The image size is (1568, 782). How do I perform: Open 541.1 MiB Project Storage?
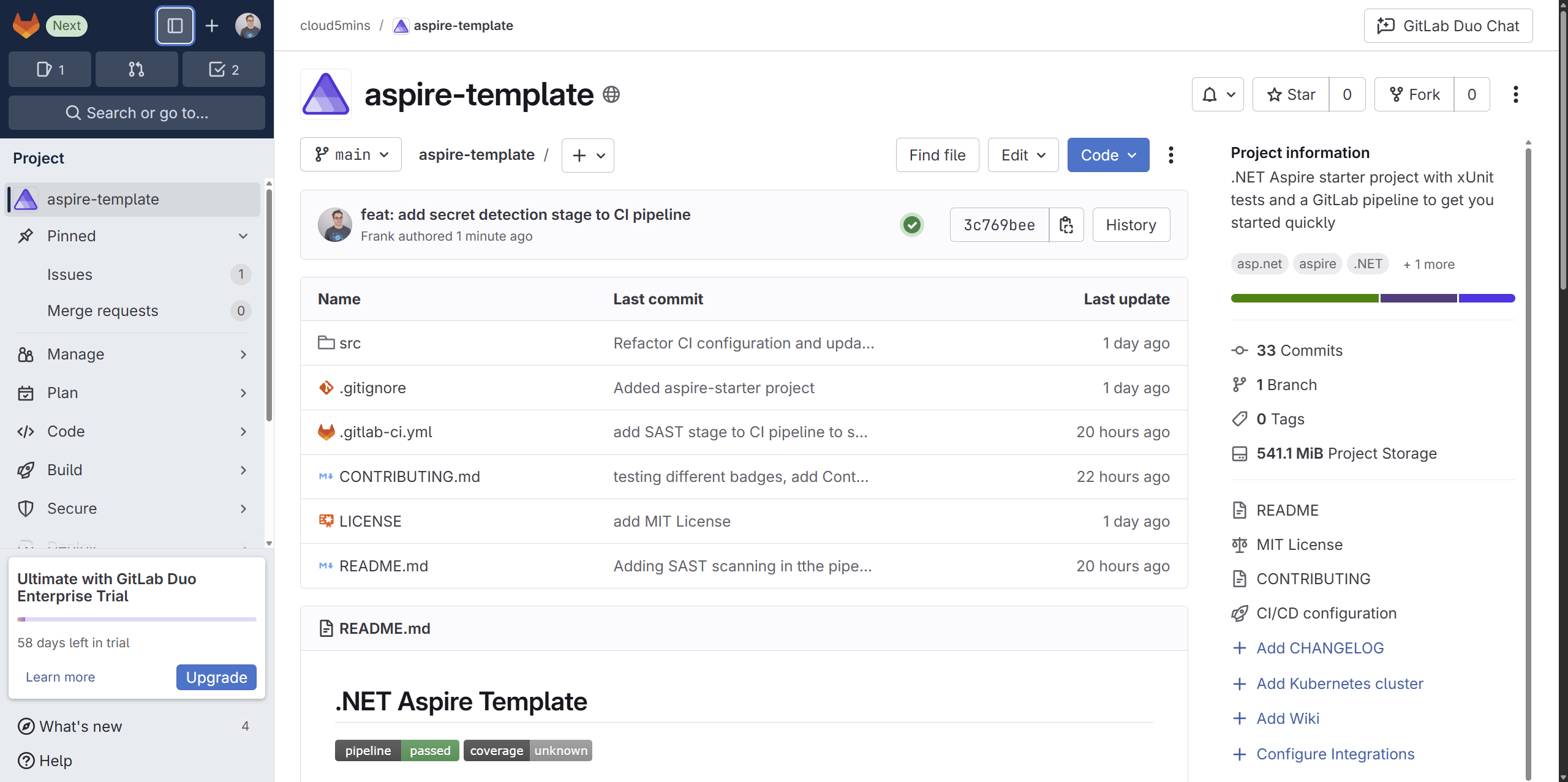[1334, 453]
